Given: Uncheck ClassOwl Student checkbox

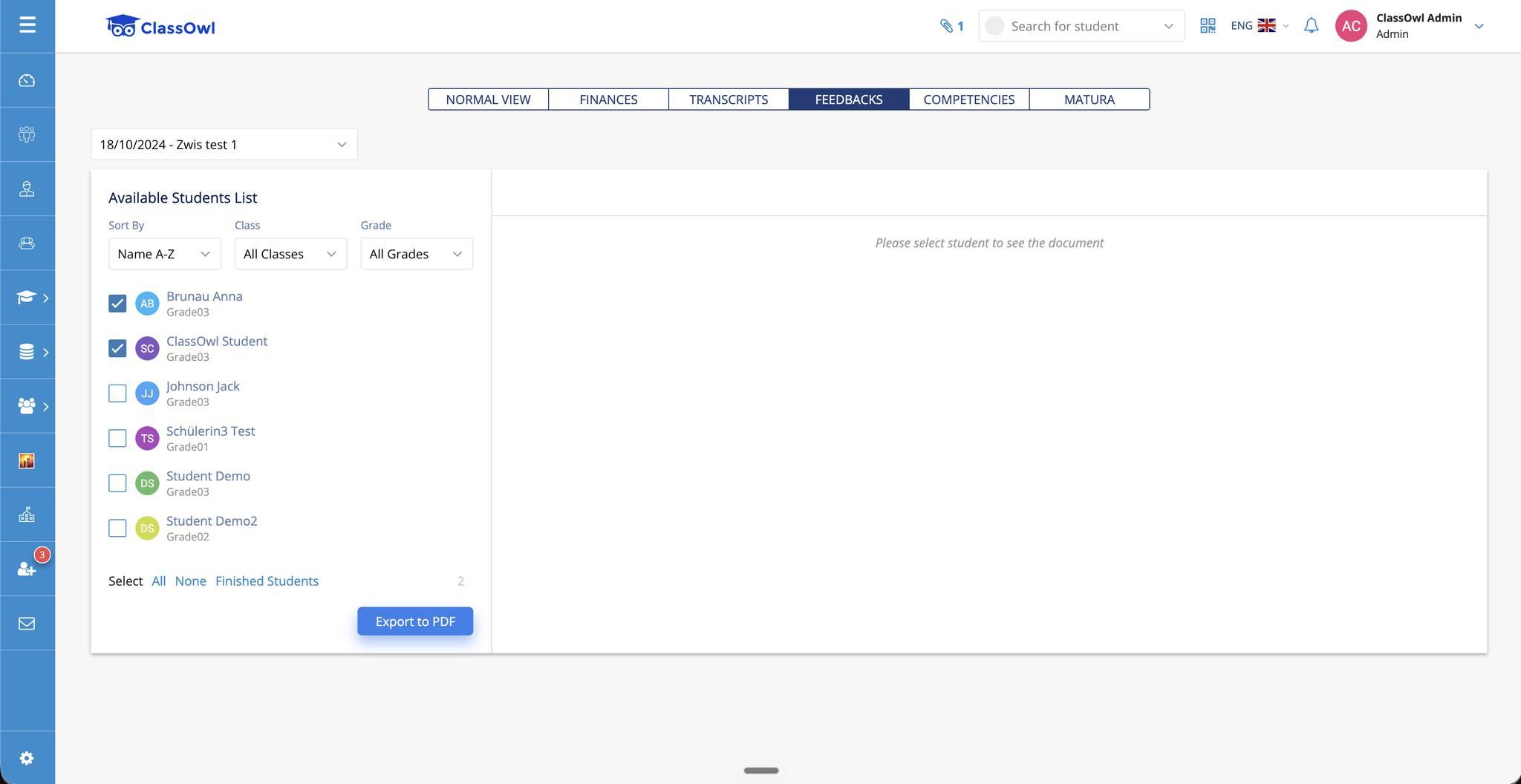Looking at the screenshot, I should (x=117, y=348).
